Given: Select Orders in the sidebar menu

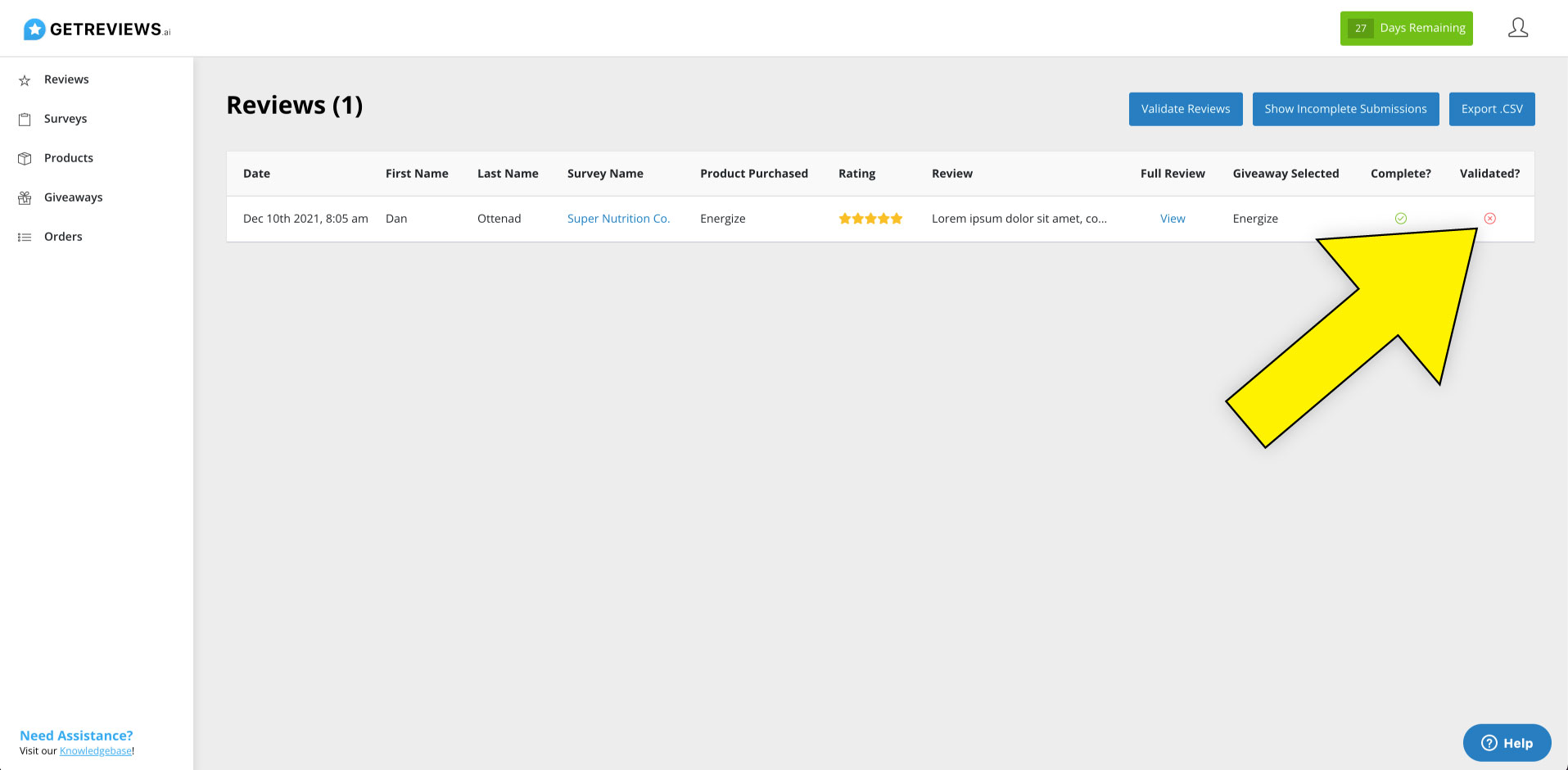Looking at the screenshot, I should click(63, 236).
